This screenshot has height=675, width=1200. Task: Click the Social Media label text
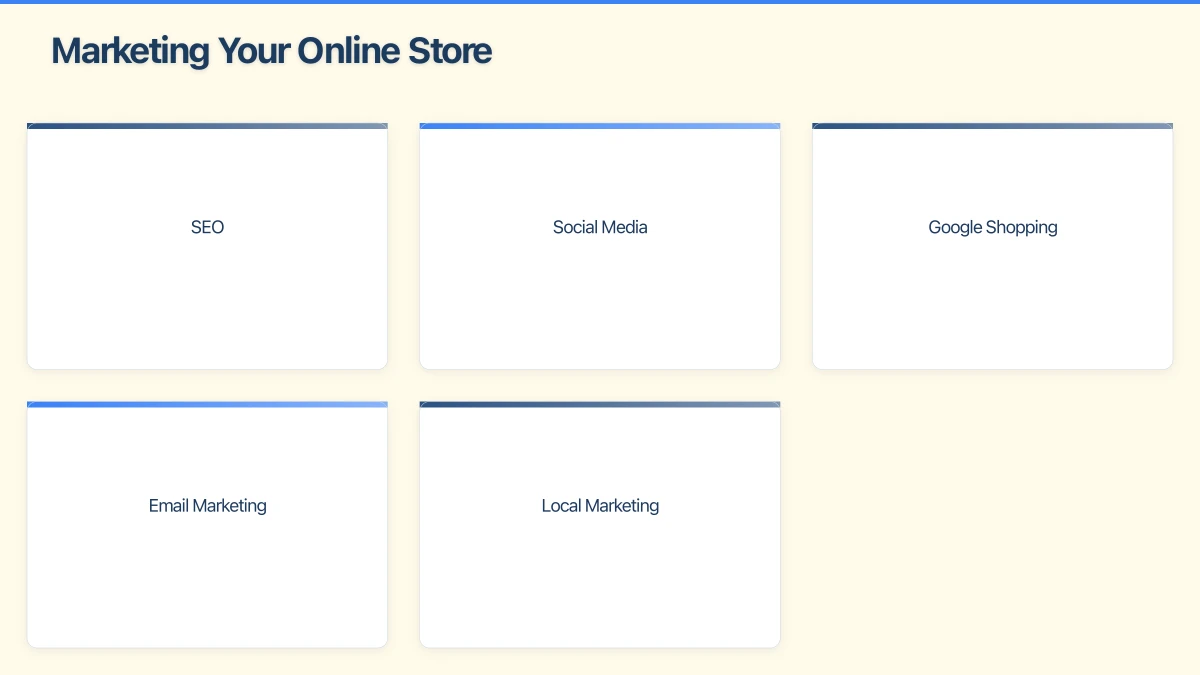[600, 227]
